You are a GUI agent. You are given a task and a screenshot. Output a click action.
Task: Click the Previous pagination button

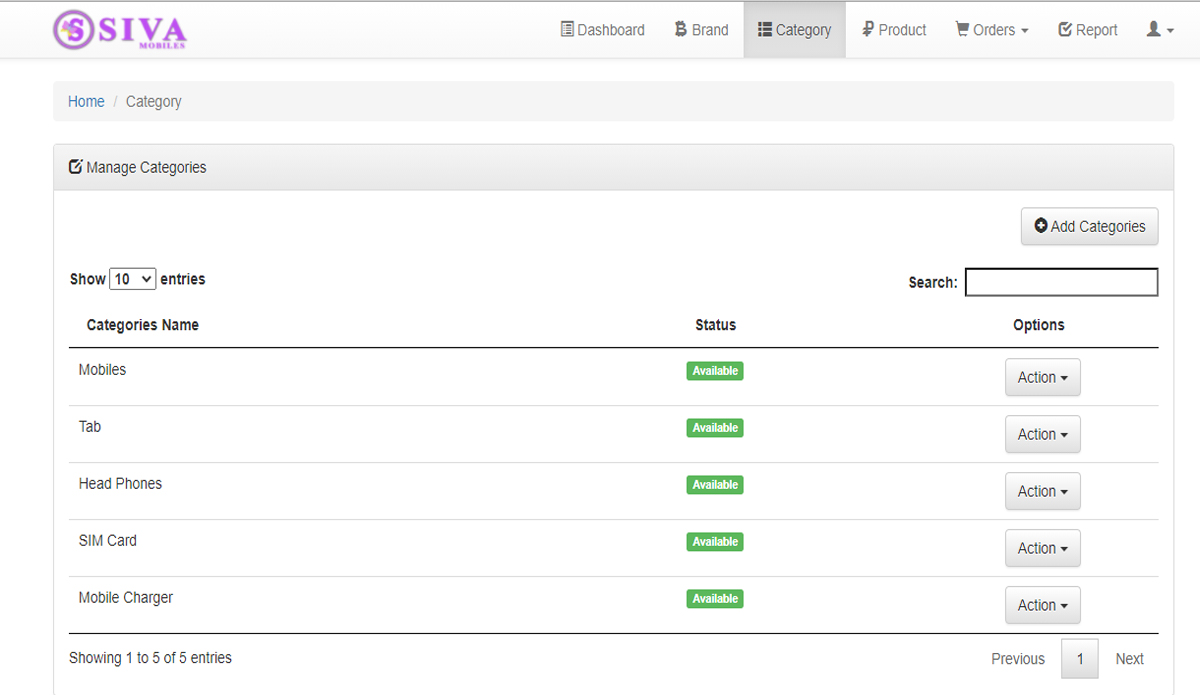pyautogui.click(x=1017, y=659)
